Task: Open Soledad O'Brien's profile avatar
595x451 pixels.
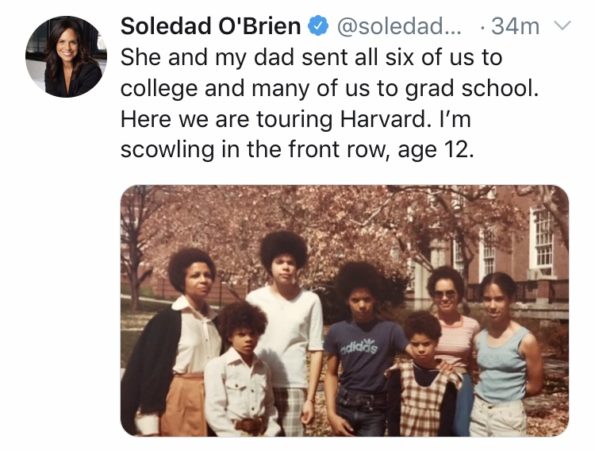Action: [66, 57]
